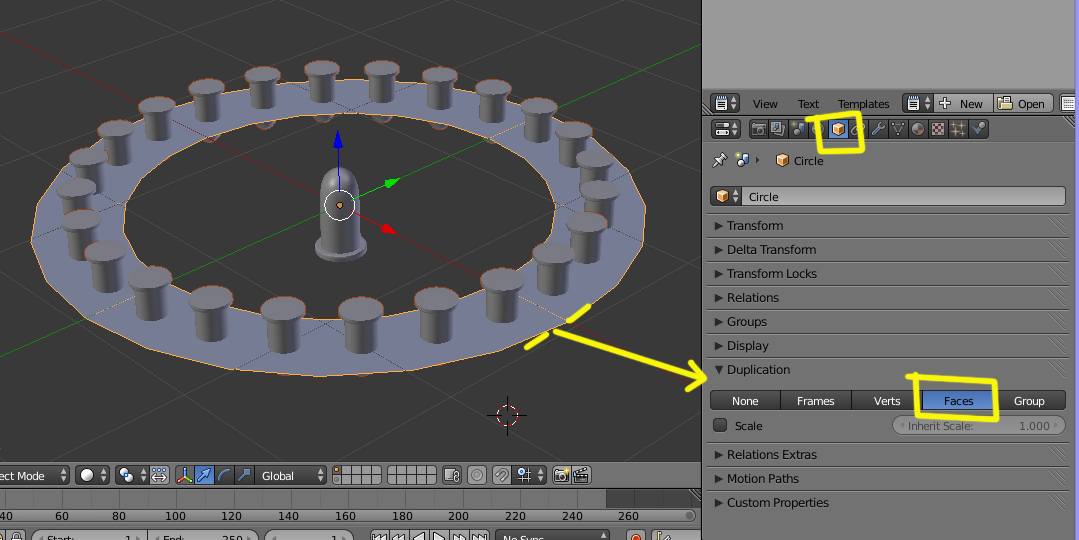
Task: Click the Circle object name field
Action: [904, 196]
